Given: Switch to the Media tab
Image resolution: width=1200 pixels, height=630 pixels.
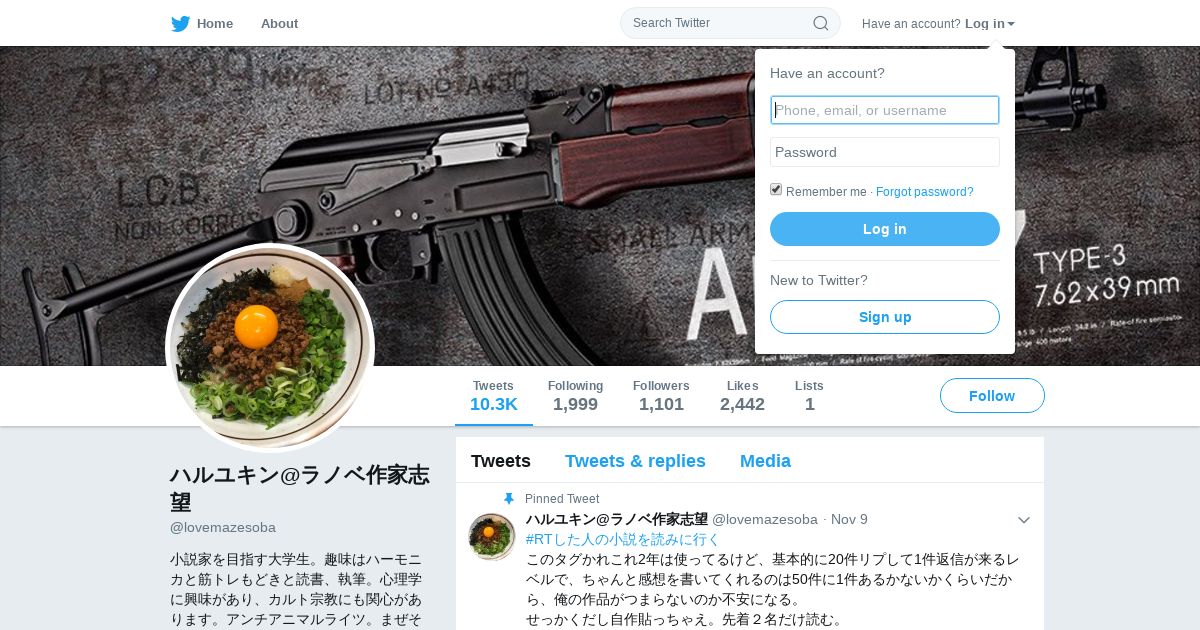Looking at the screenshot, I should pos(765,461).
